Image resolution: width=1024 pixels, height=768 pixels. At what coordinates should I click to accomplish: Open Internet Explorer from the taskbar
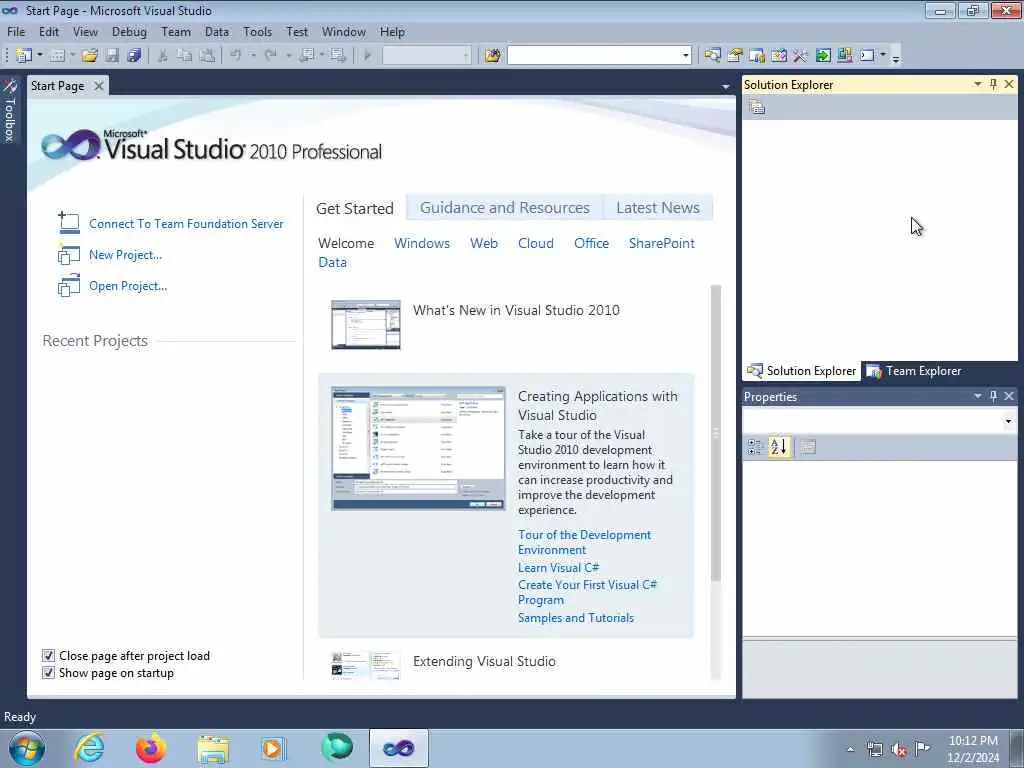pyautogui.click(x=89, y=748)
